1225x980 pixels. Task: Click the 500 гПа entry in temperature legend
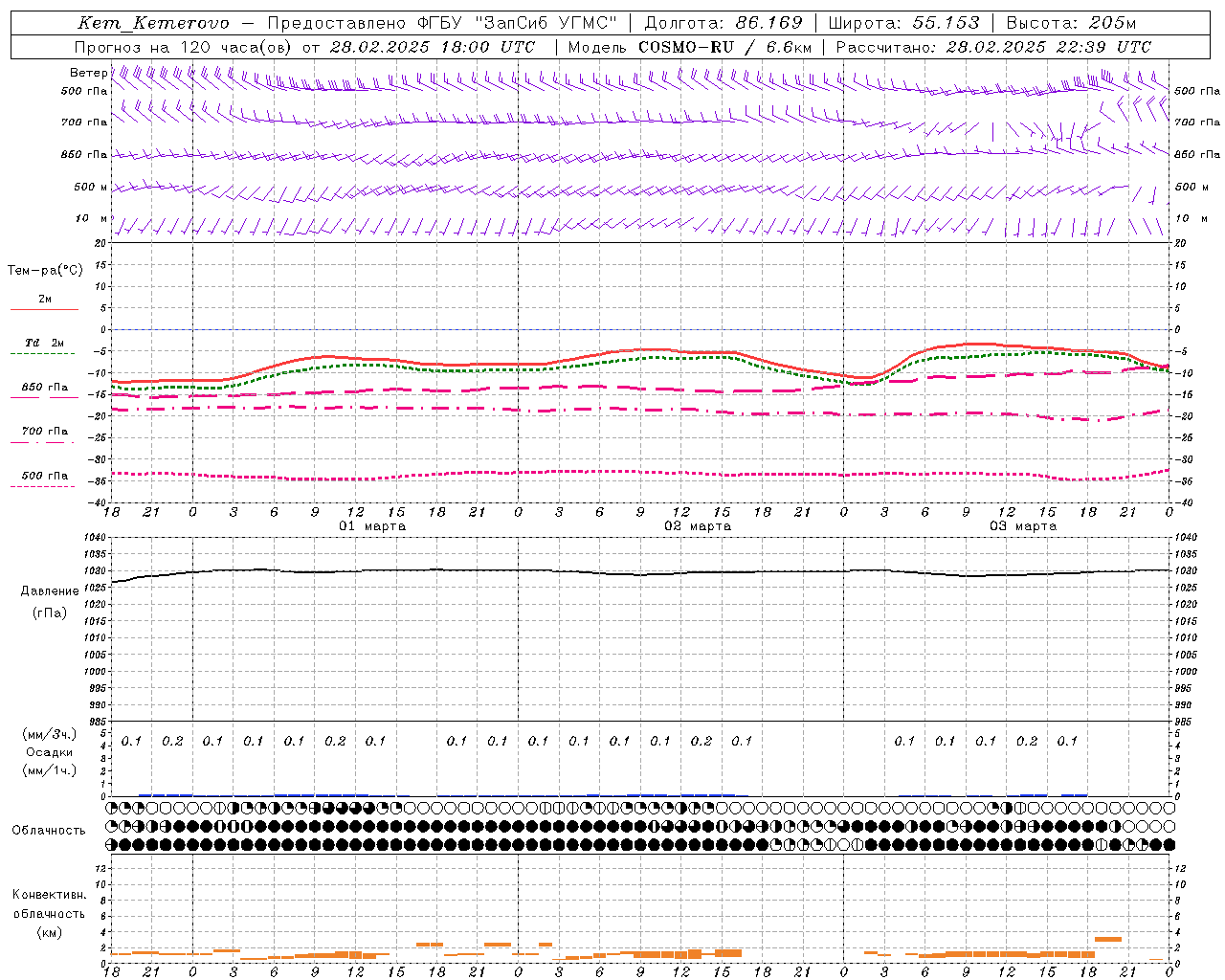(44, 476)
